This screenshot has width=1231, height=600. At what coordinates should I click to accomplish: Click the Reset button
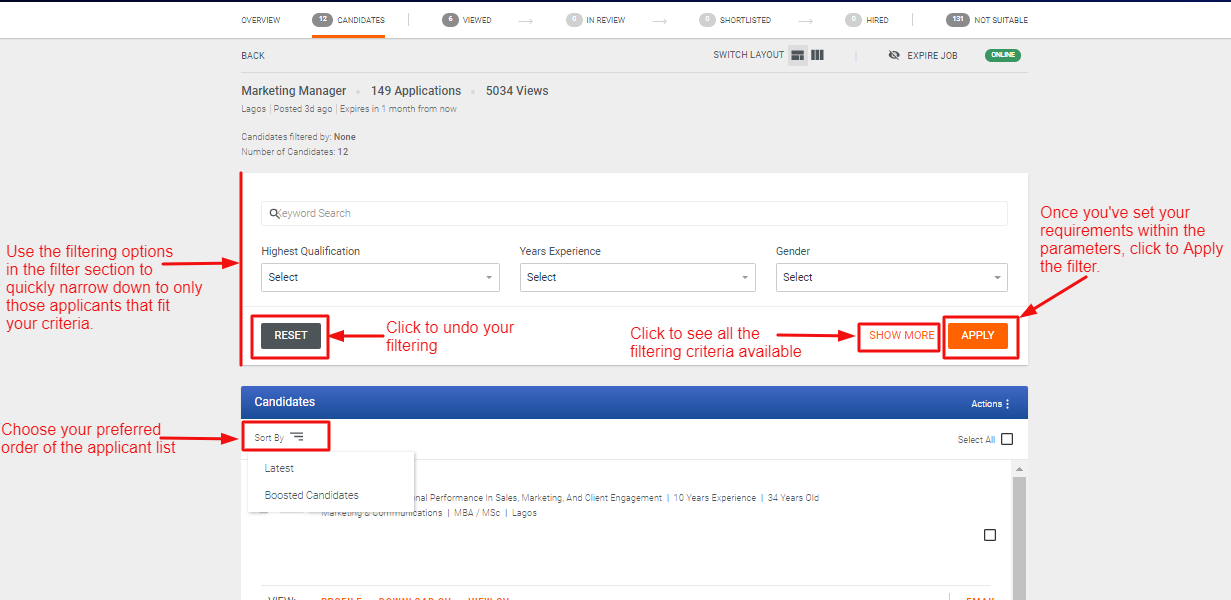(x=291, y=335)
